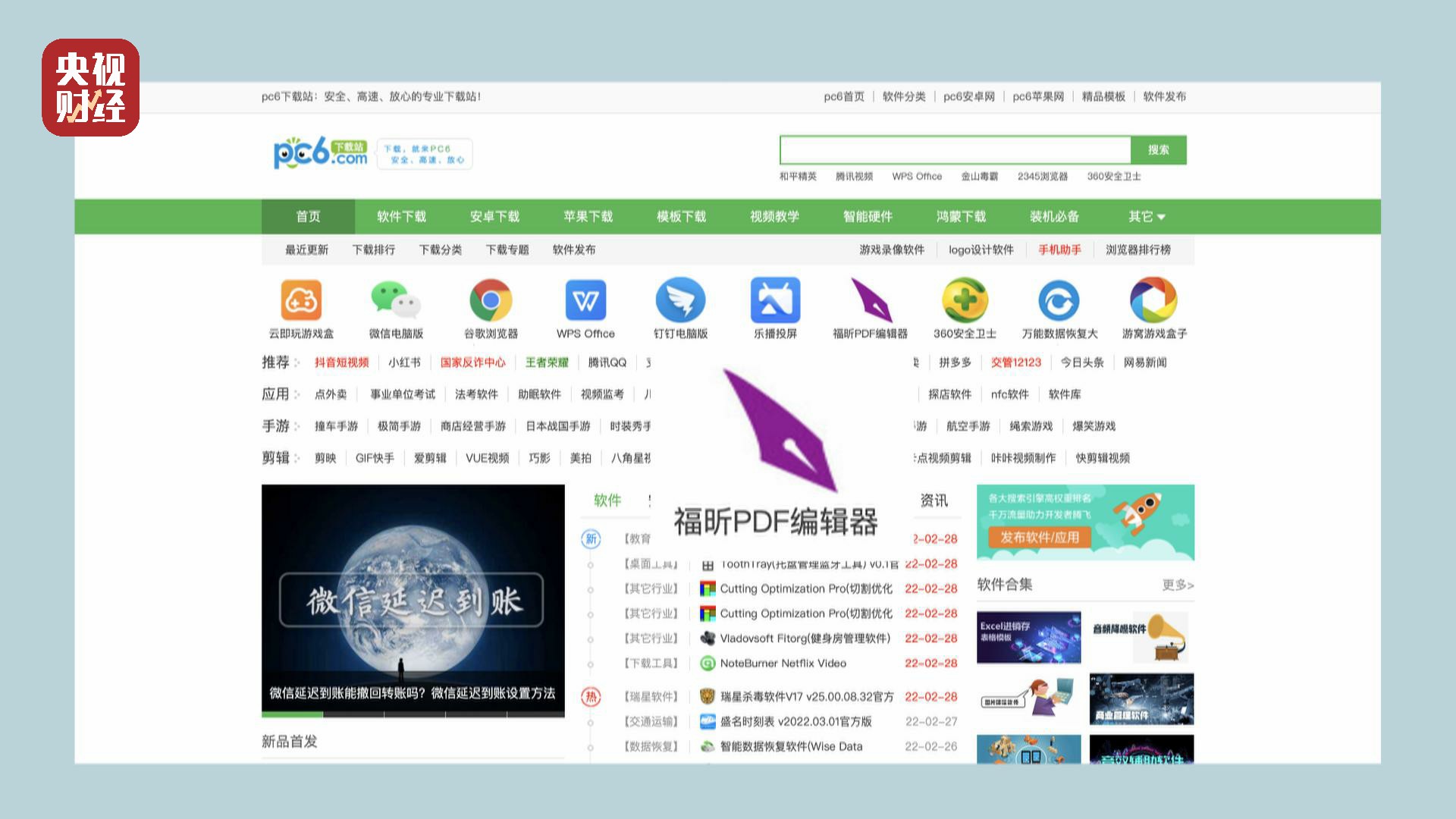Open the 乐播投屏 screen-cast app icon
Screen dimensions: 1456x819
775,300
